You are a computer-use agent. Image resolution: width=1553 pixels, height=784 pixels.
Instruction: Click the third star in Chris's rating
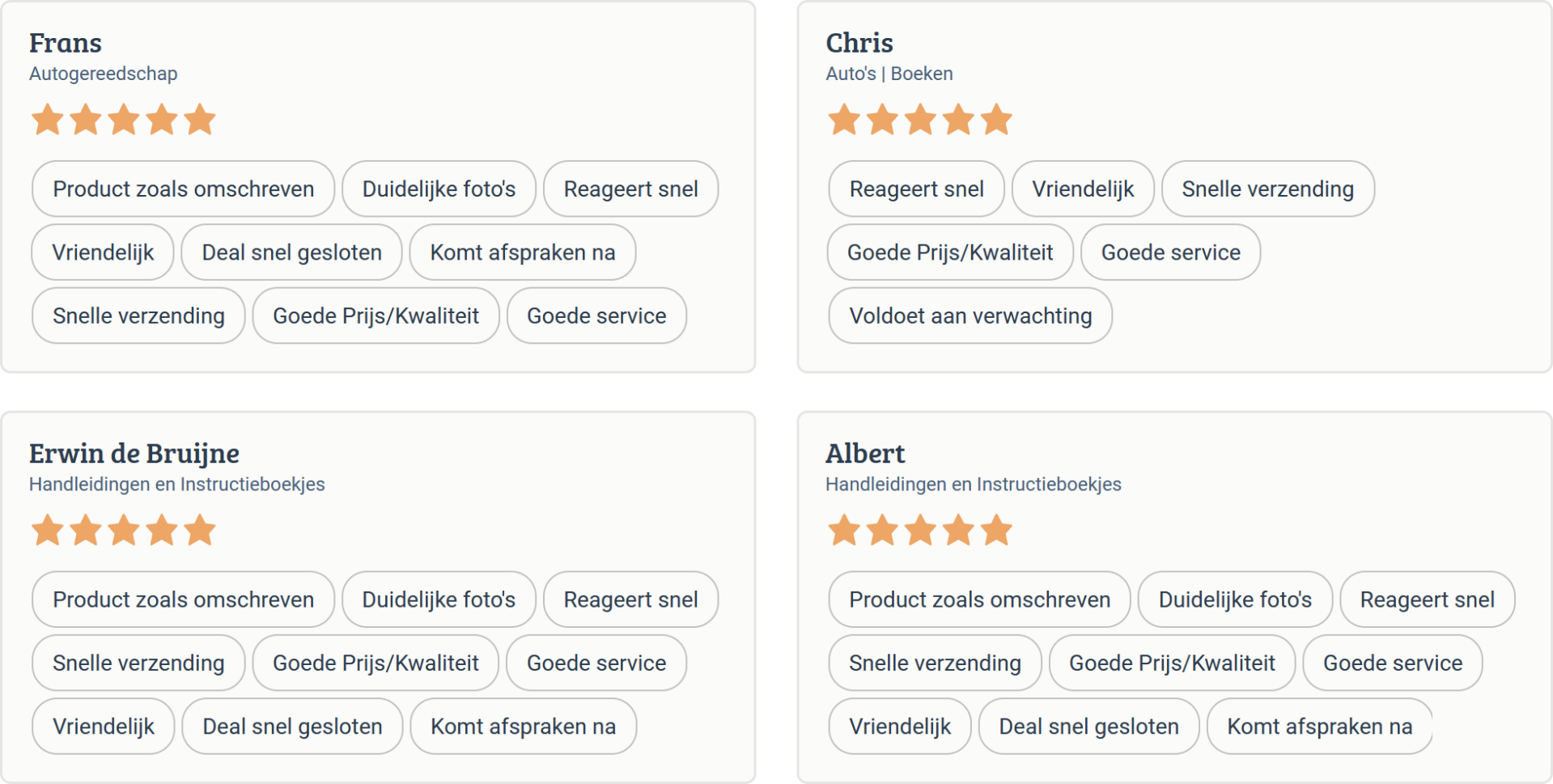[920, 120]
